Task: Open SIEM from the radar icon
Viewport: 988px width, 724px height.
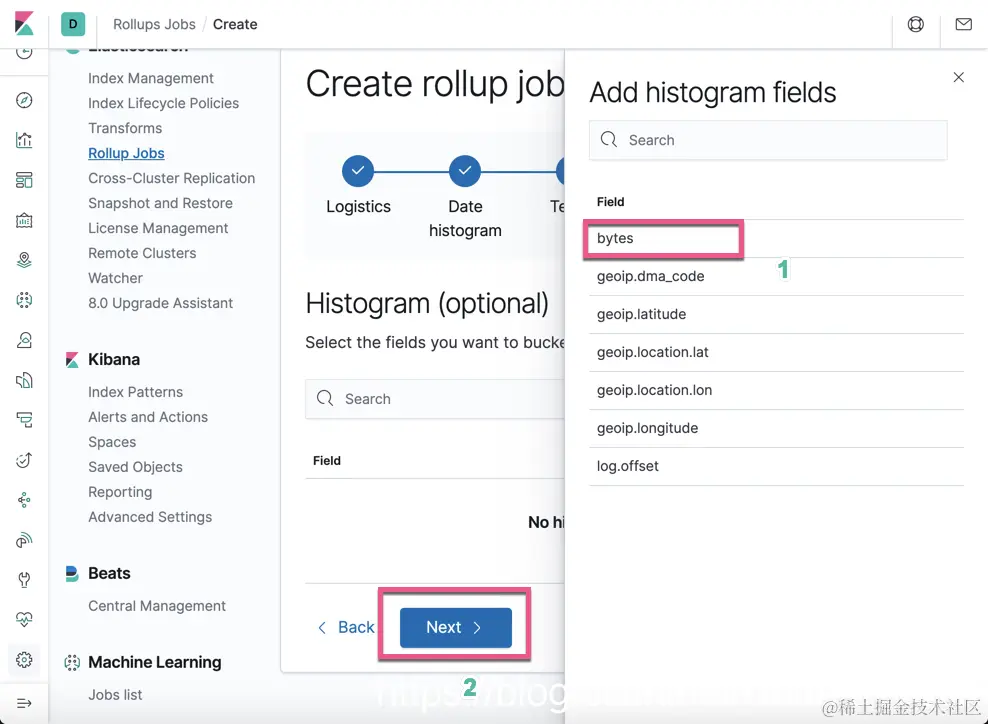Action: click(24, 540)
